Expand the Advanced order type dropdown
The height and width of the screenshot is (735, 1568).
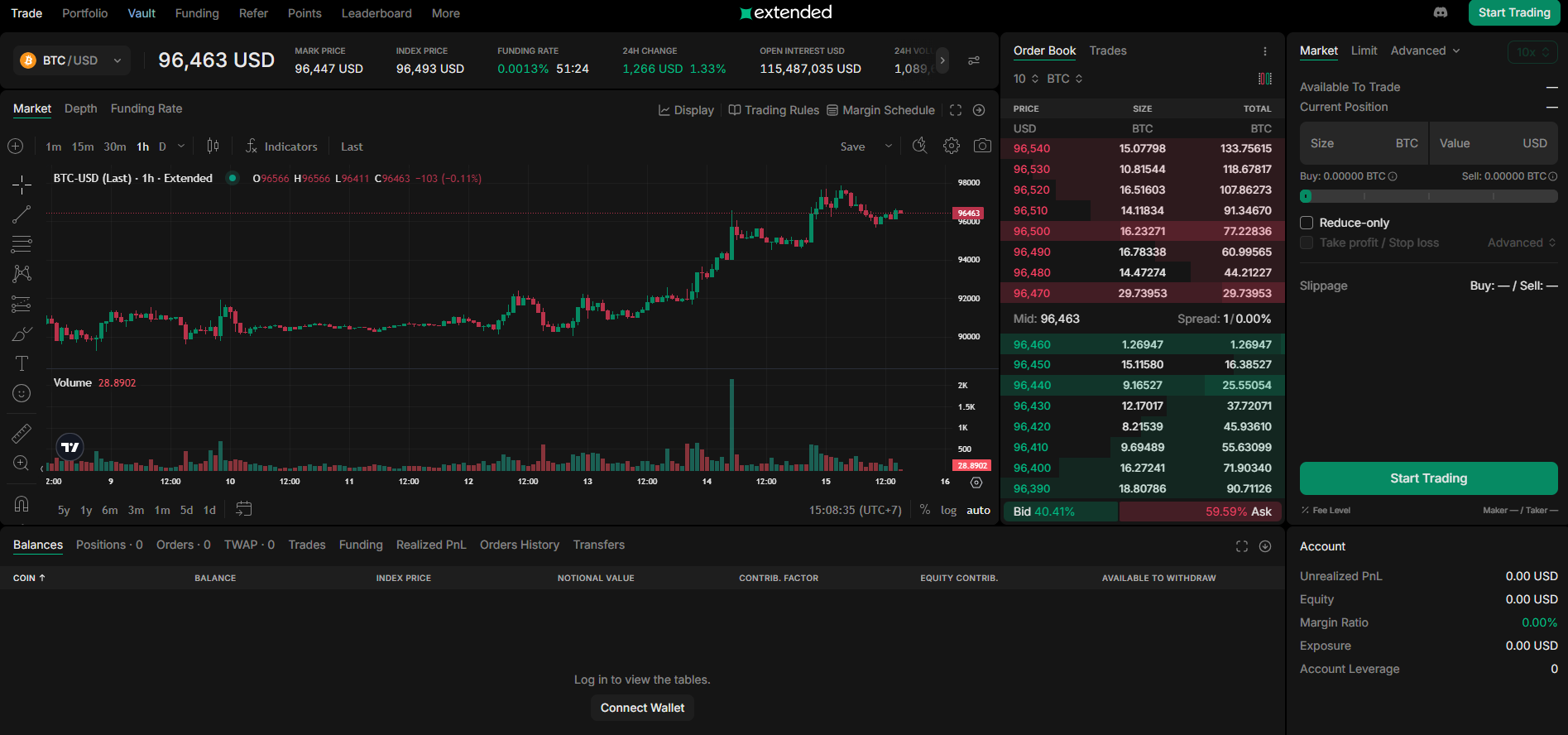(1425, 50)
